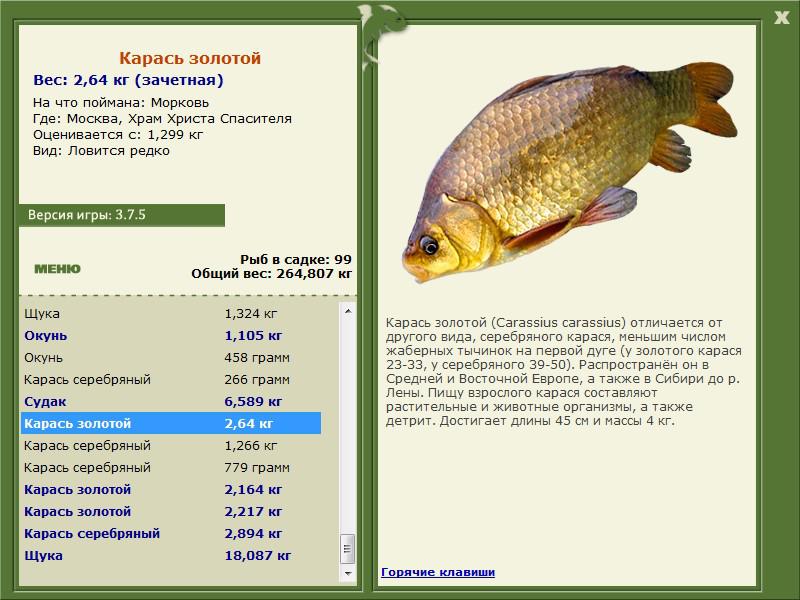
Task: Click the Общий вес: 264,807 кг text
Action: 271,273
